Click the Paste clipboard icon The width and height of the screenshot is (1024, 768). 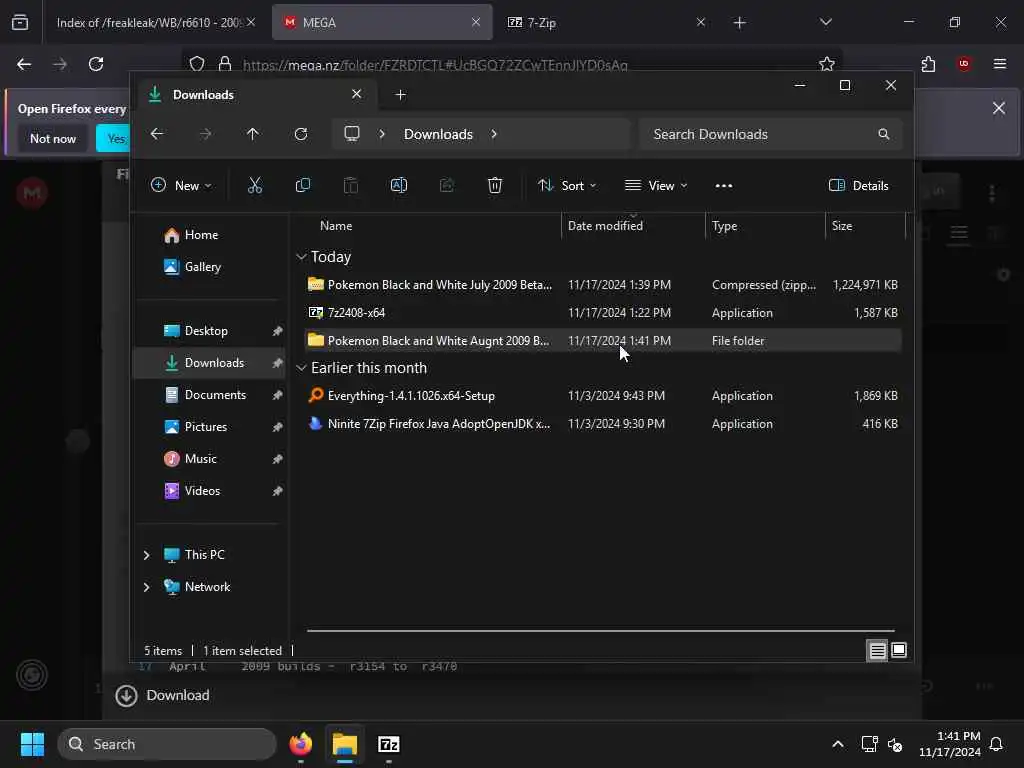point(351,185)
